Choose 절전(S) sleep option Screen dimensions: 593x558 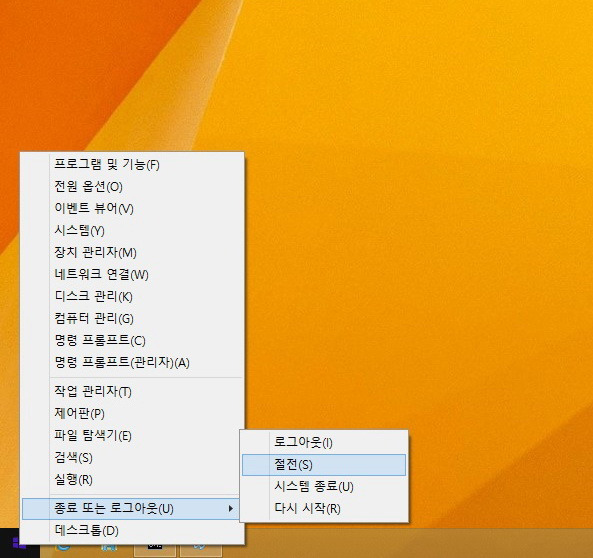(x=324, y=465)
